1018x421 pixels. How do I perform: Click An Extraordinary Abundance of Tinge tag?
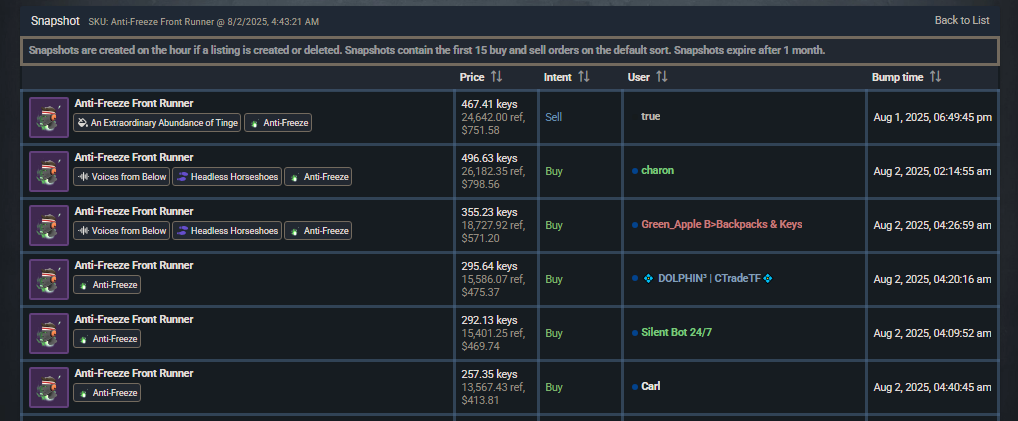[x=157, y=123]
